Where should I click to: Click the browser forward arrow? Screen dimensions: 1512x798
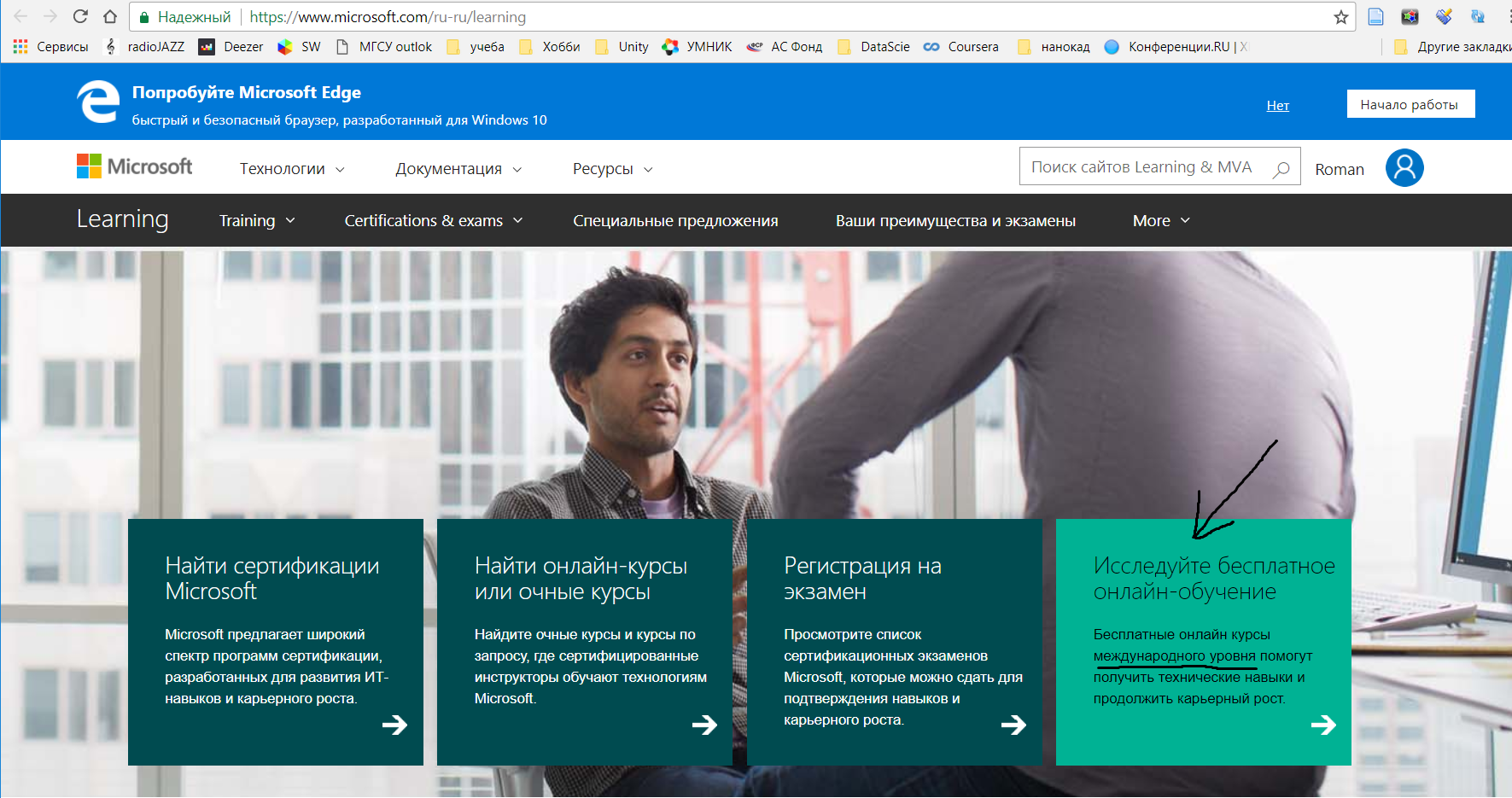point(50,16)
